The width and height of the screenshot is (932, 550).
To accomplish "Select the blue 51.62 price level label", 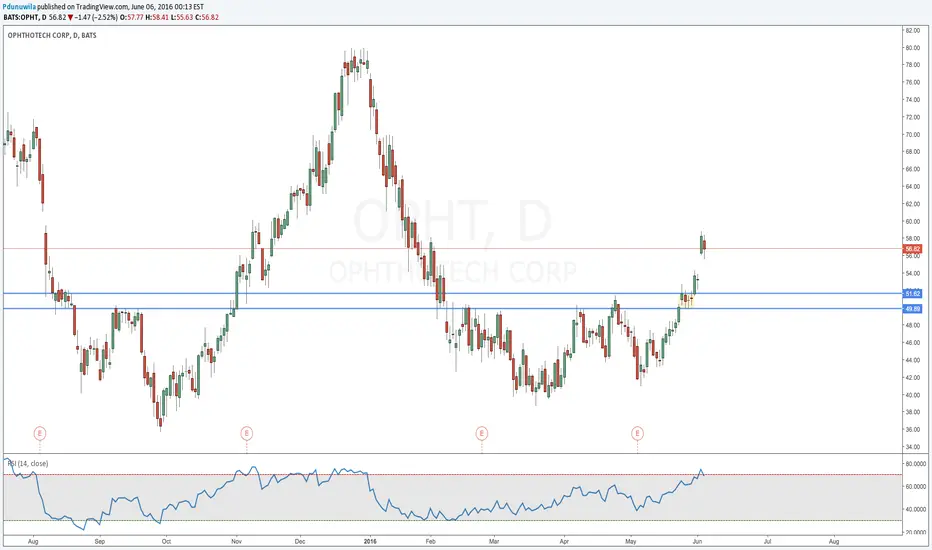I will pos(912,294).
